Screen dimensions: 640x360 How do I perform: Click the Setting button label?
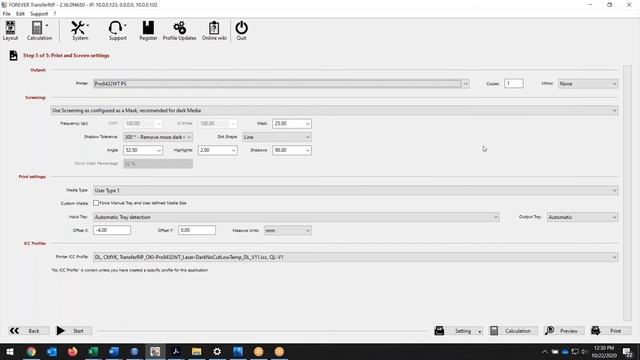(x=463, y=331)
